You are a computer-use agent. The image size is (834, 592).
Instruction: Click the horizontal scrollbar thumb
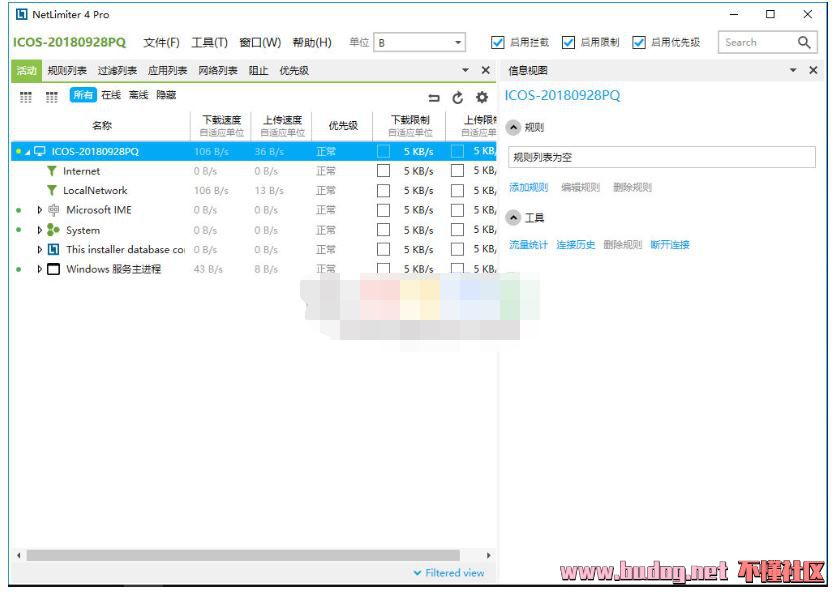point(243,555)
